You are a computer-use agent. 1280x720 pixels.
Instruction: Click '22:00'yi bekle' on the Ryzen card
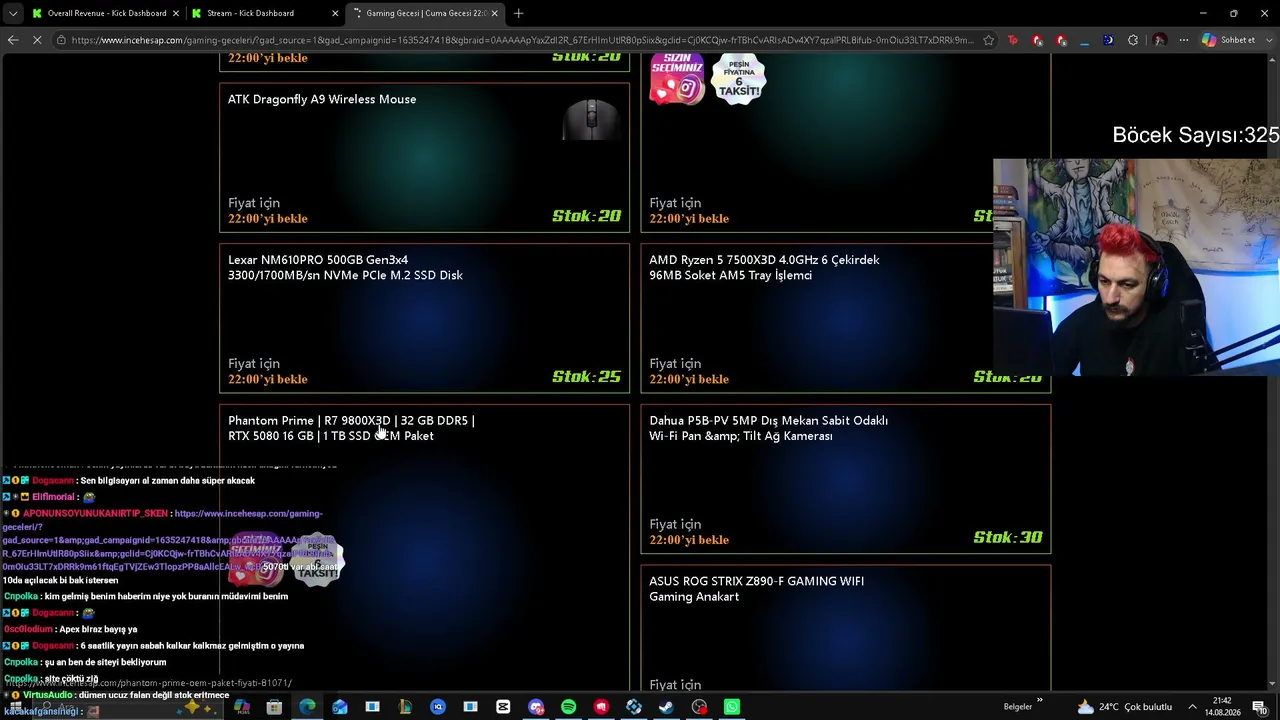(x=688, y=379)
